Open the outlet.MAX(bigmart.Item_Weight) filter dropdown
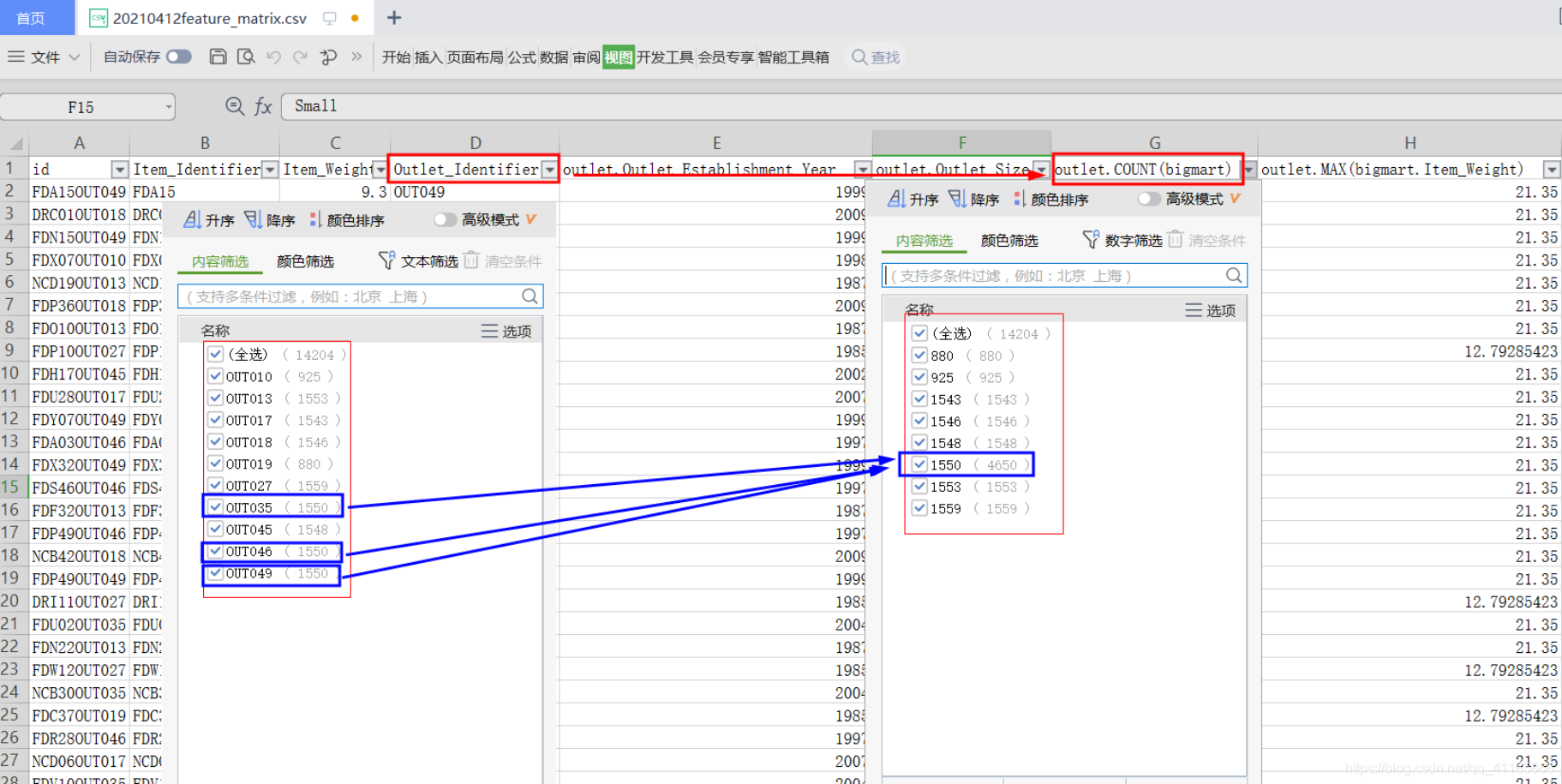The height and width of the screenshot is (784, 1562). [1551, 169]
